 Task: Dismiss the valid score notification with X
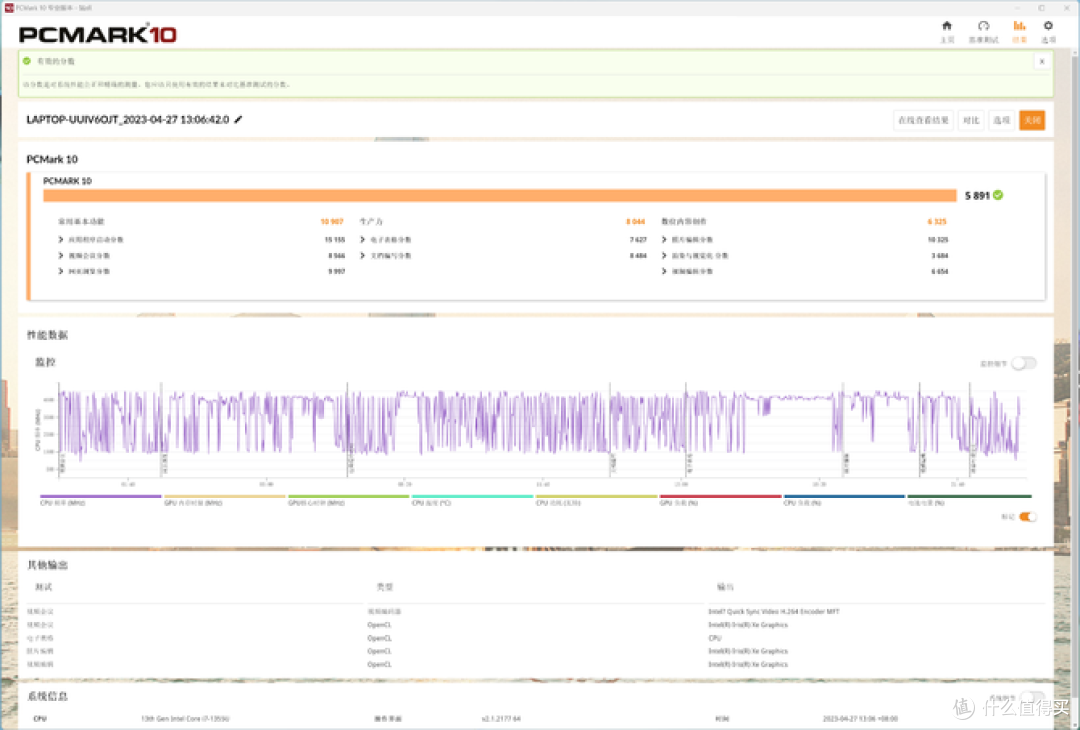tap(1041, 61)
